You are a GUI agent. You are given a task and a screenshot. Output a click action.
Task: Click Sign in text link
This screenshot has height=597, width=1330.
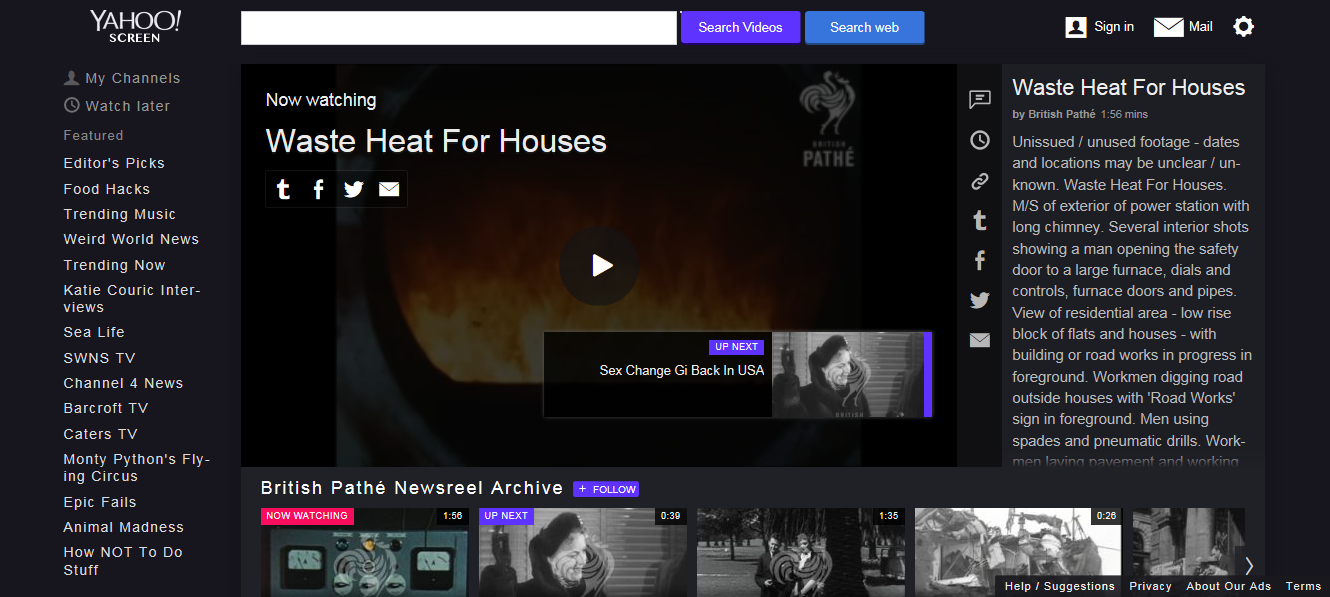1114,27
